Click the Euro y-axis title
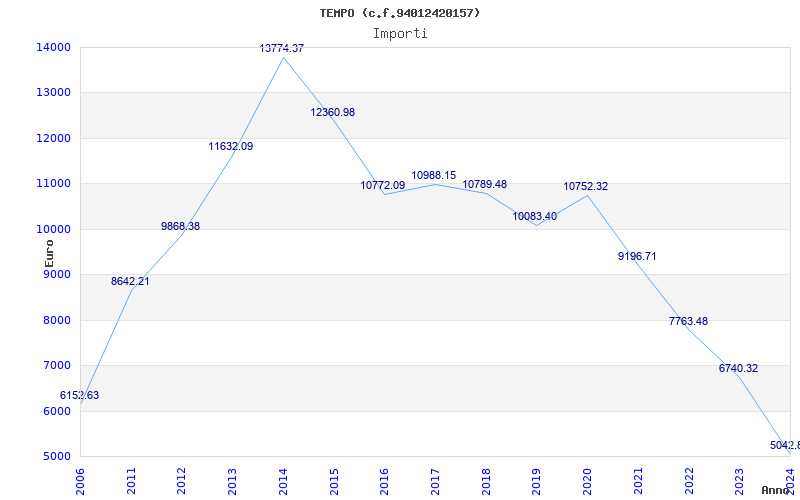 coord(49,254)
